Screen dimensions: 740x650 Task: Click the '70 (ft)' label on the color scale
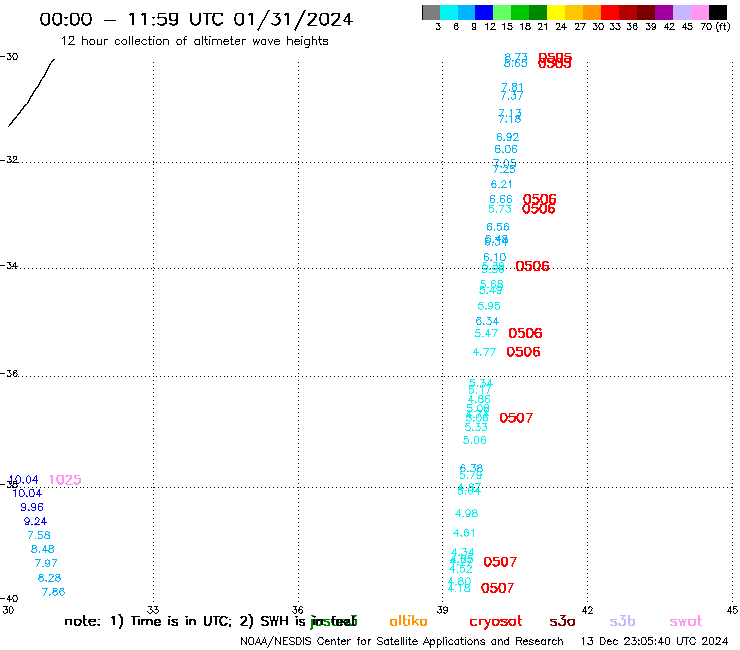pyautogui.click(x=715, y=26)
